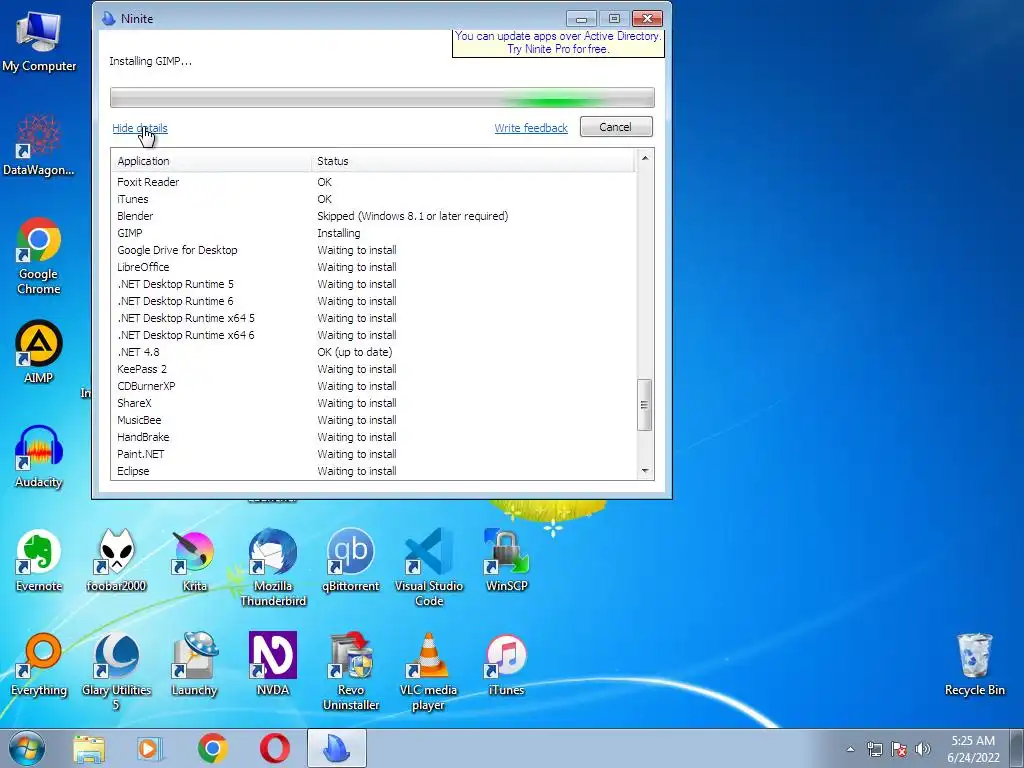Select .NET Desktop Runtime 5 row
The image size is (1024, 768).
point(374,284)
